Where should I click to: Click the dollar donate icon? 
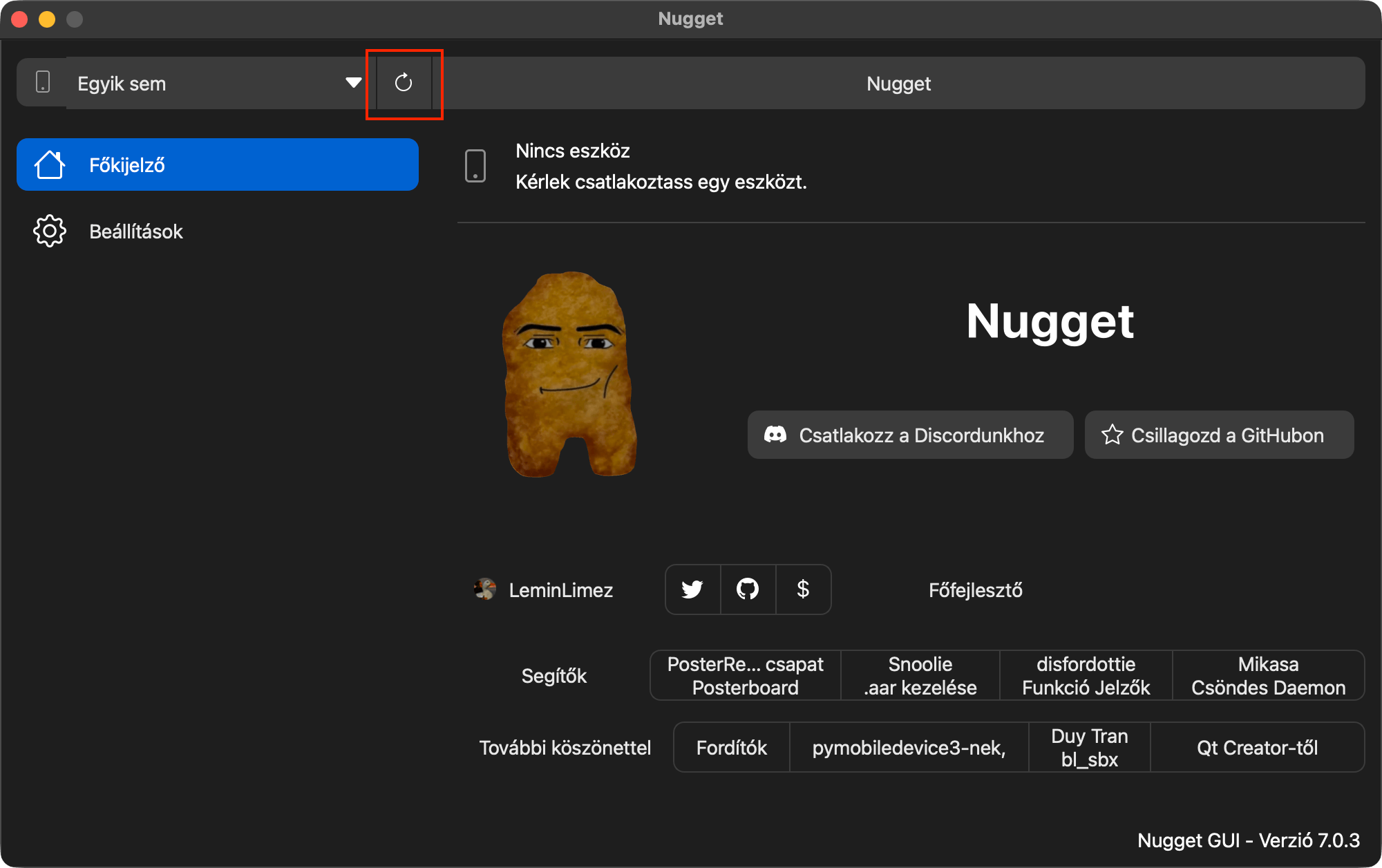tap(803, 589)
